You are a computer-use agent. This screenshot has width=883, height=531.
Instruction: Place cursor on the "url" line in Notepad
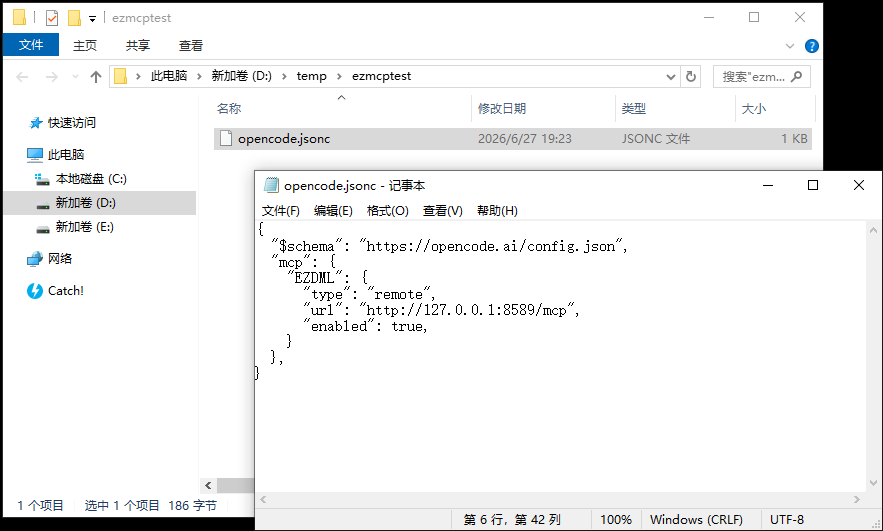pos(442,310)
